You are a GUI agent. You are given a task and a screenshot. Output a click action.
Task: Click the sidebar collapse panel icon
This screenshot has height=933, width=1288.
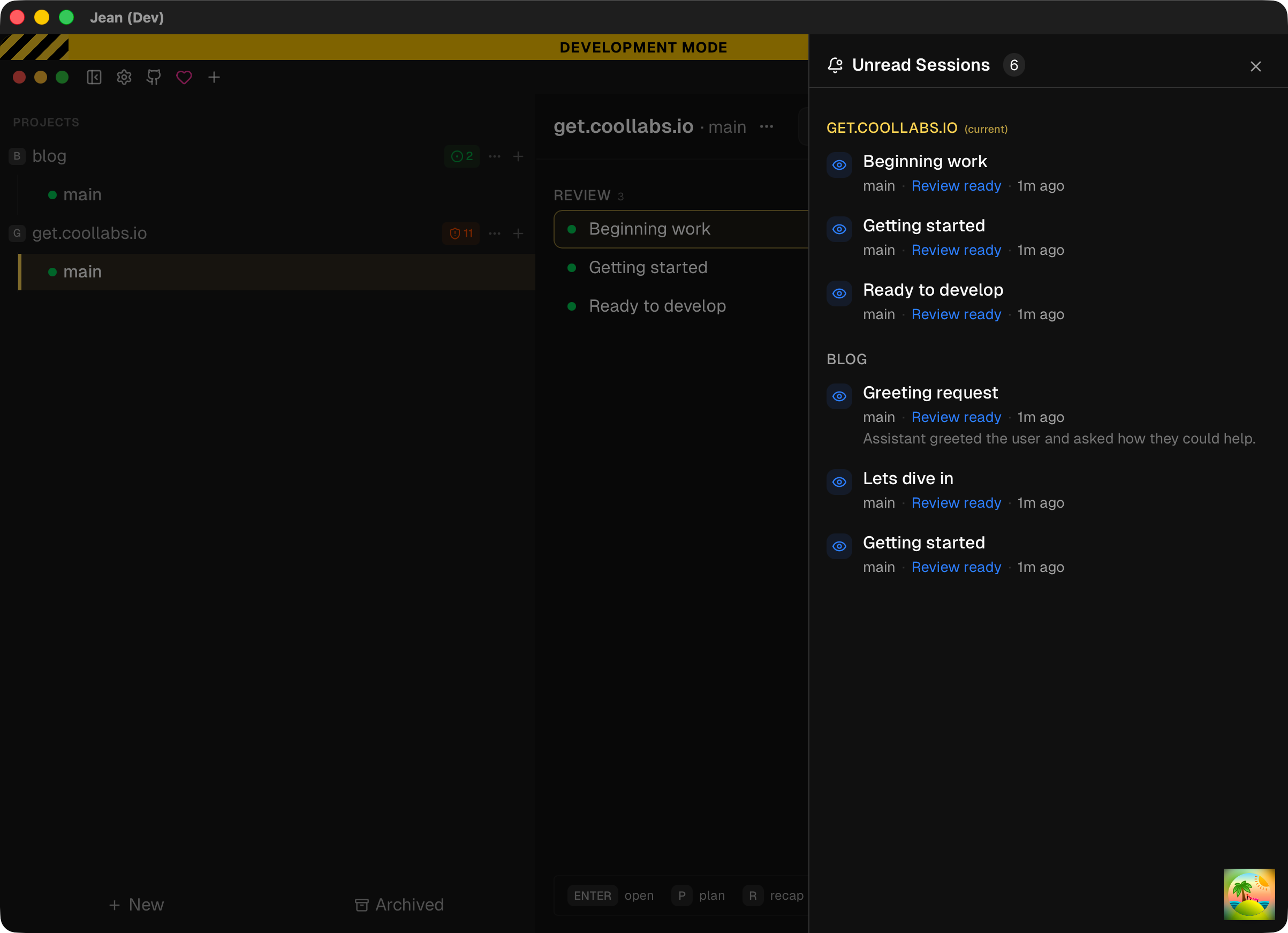(x=94, y=77)
